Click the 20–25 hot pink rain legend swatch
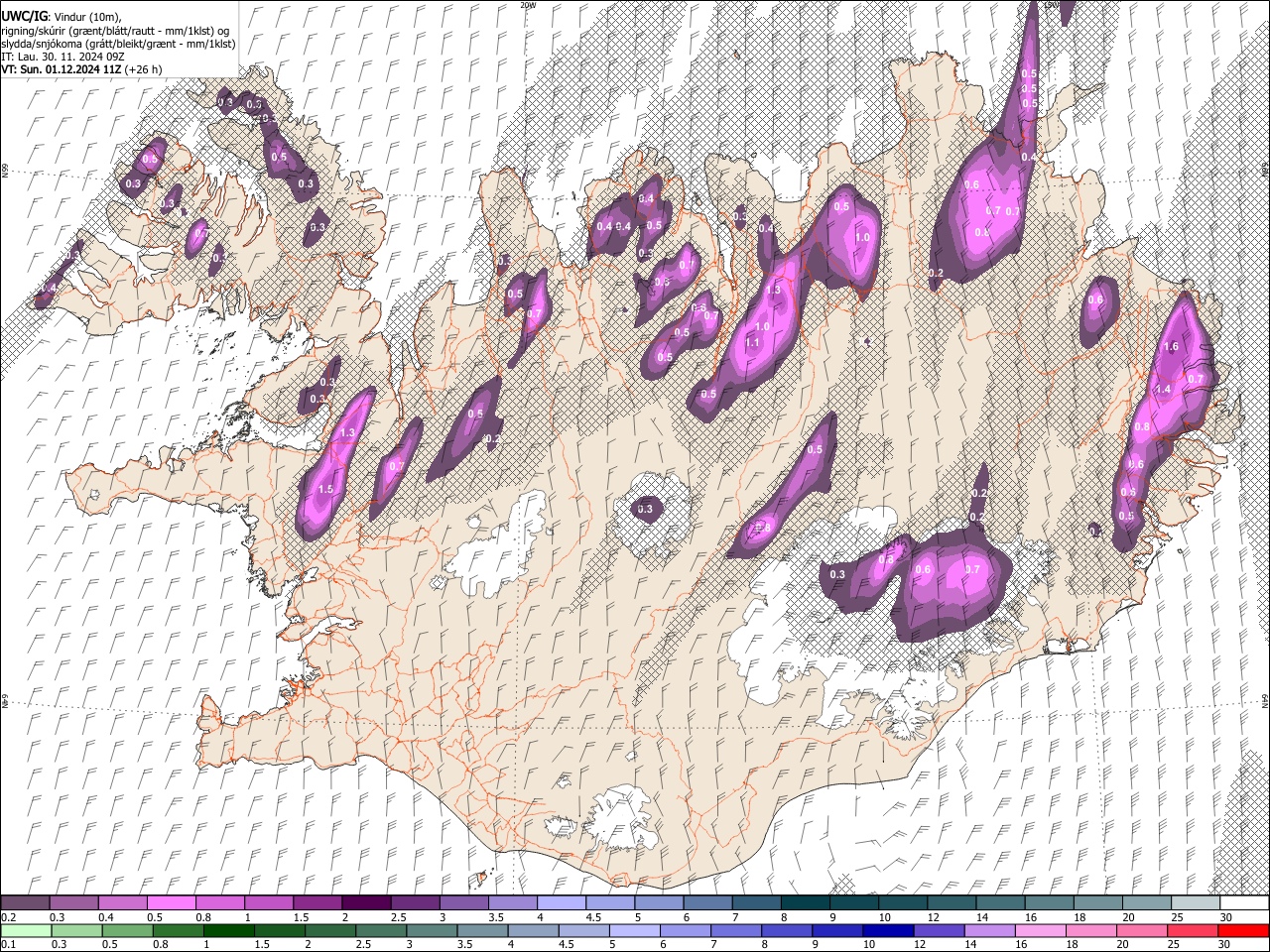Screen dimensions: 1270x952 coord(1142,930)
